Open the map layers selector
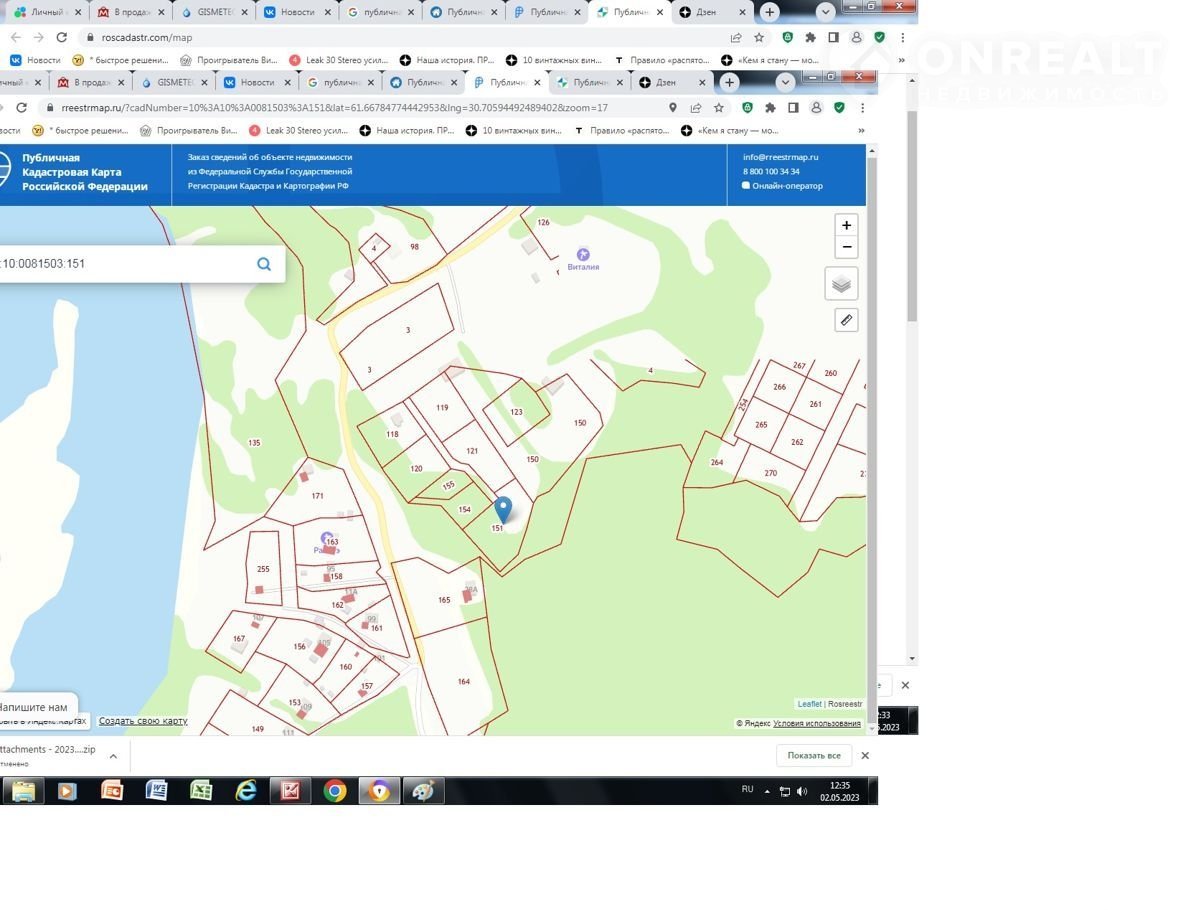 pos(841,284)
